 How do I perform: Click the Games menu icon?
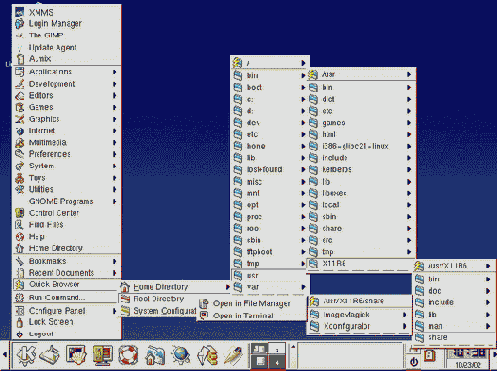coord(20,107)
